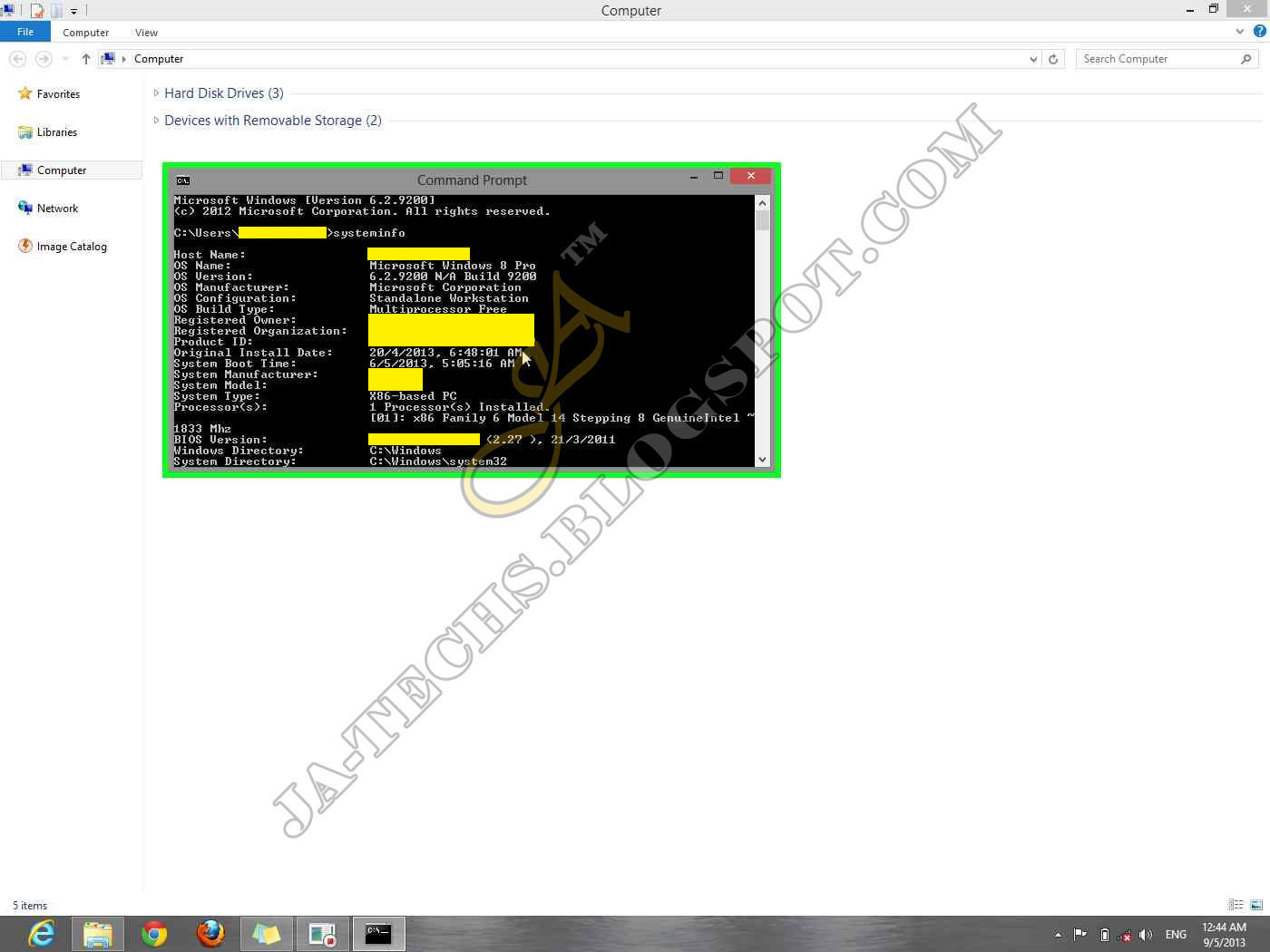
Task: Check the network status tray icon
Action: (x=1123, y=934)
